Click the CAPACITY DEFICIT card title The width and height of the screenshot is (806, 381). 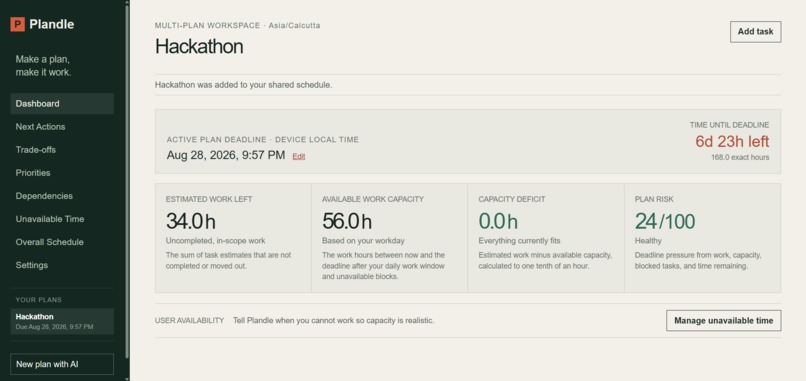tap(512, 199)
